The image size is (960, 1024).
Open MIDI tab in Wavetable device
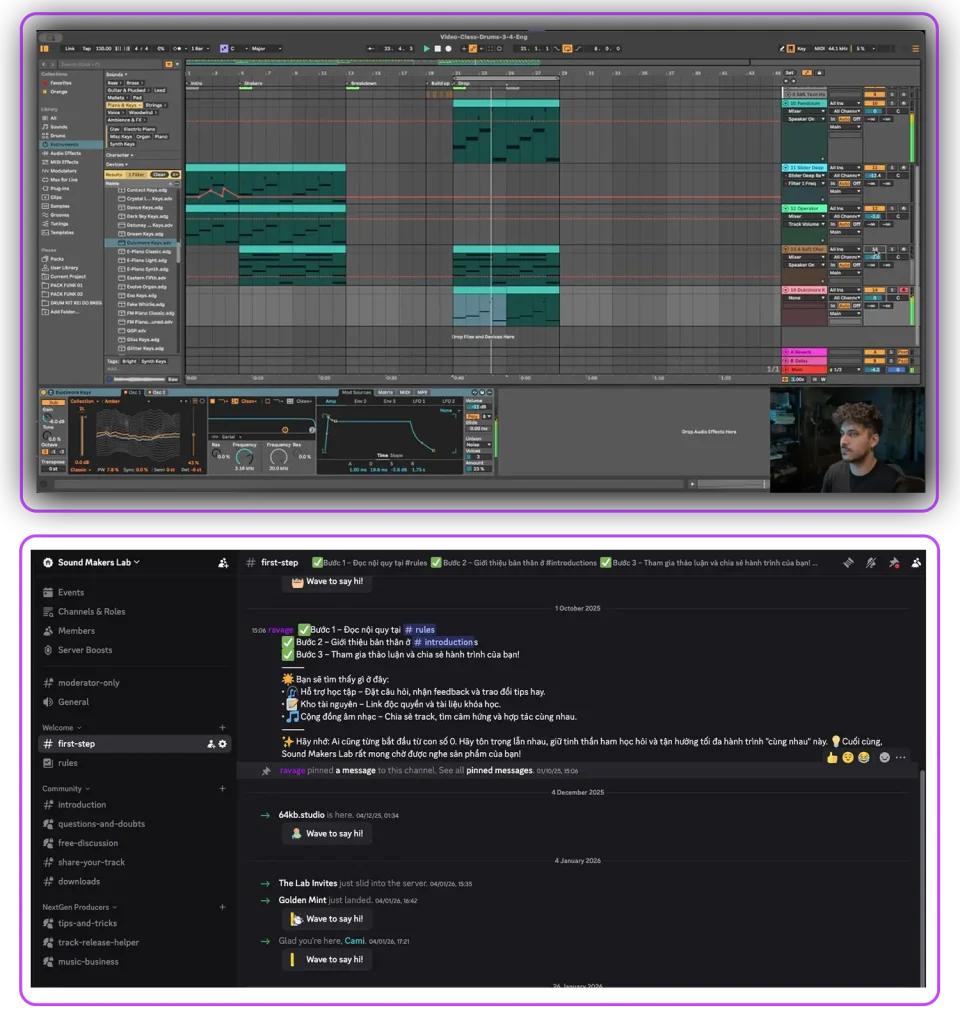pos(404,392)
